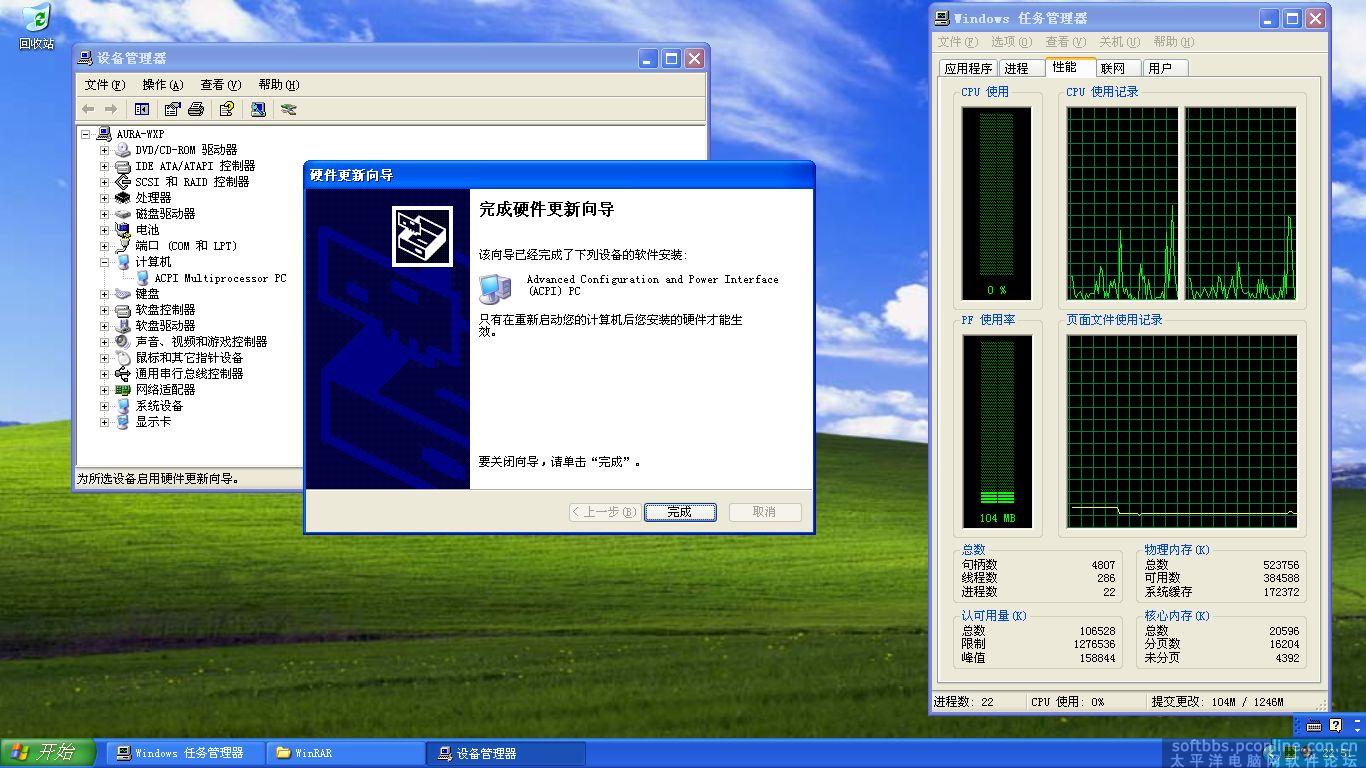
Task: Open the 关机(U) menu in Task Manager
Action: 1119,42
